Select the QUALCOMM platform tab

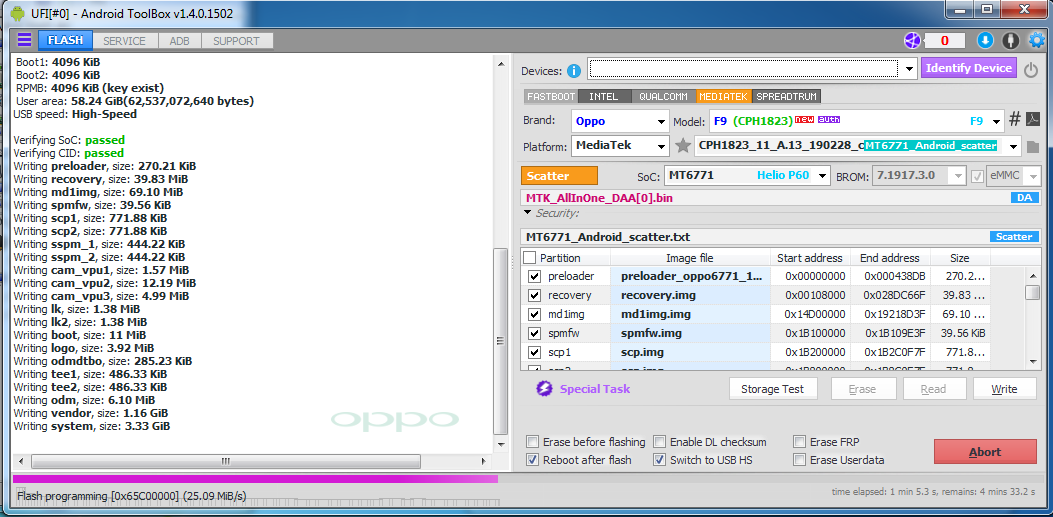[663, 97]
